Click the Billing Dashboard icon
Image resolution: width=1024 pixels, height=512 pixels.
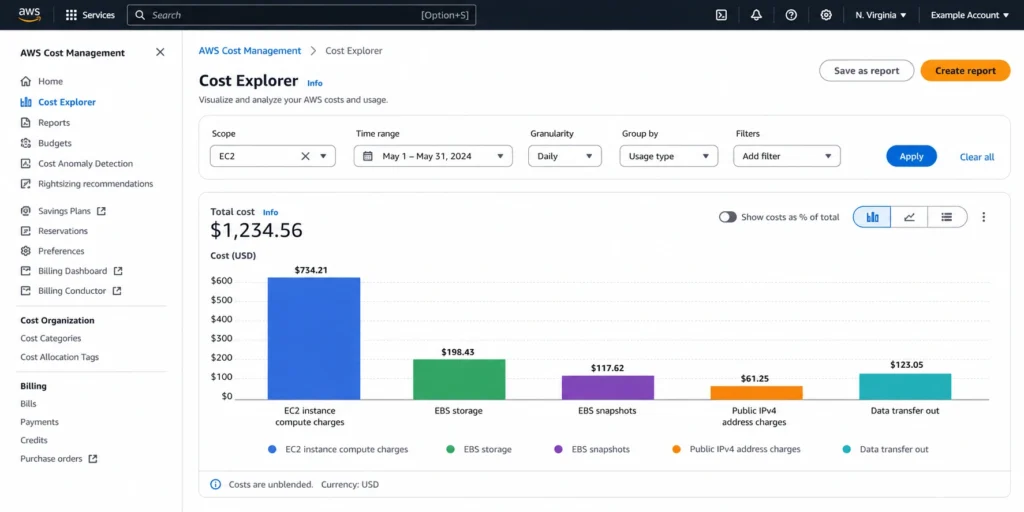26,271
